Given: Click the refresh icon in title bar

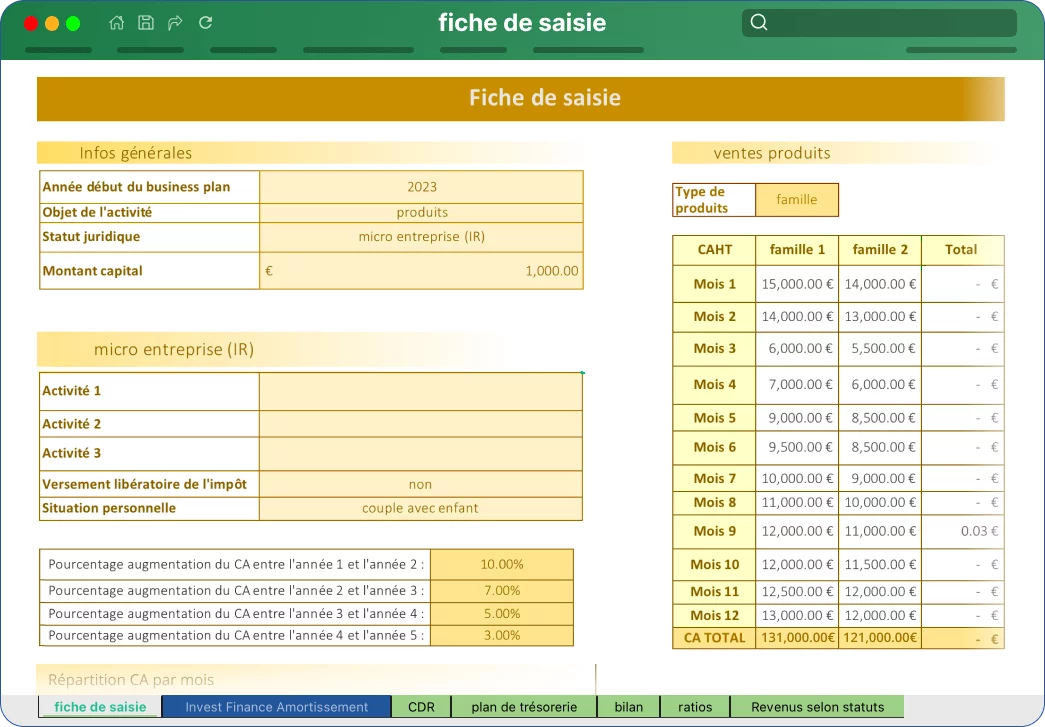Looking at the screenshot, I should [205, 23].
